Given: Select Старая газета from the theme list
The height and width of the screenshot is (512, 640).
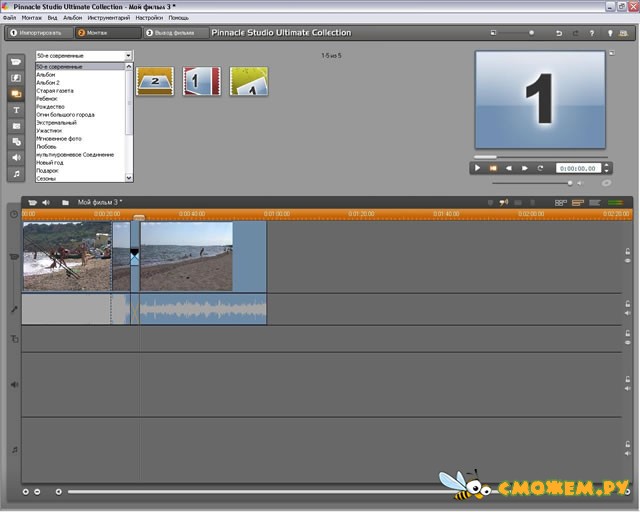Looking at the screenshot, I should pos(55,91).
